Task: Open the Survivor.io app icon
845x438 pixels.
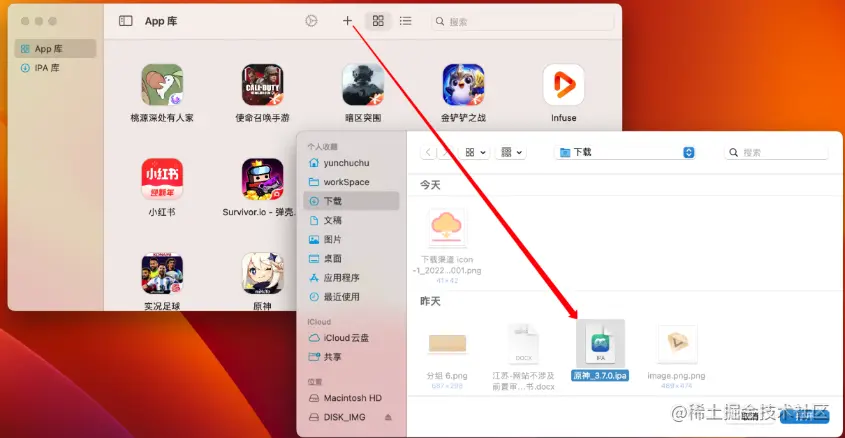Action: coord(262,179)
